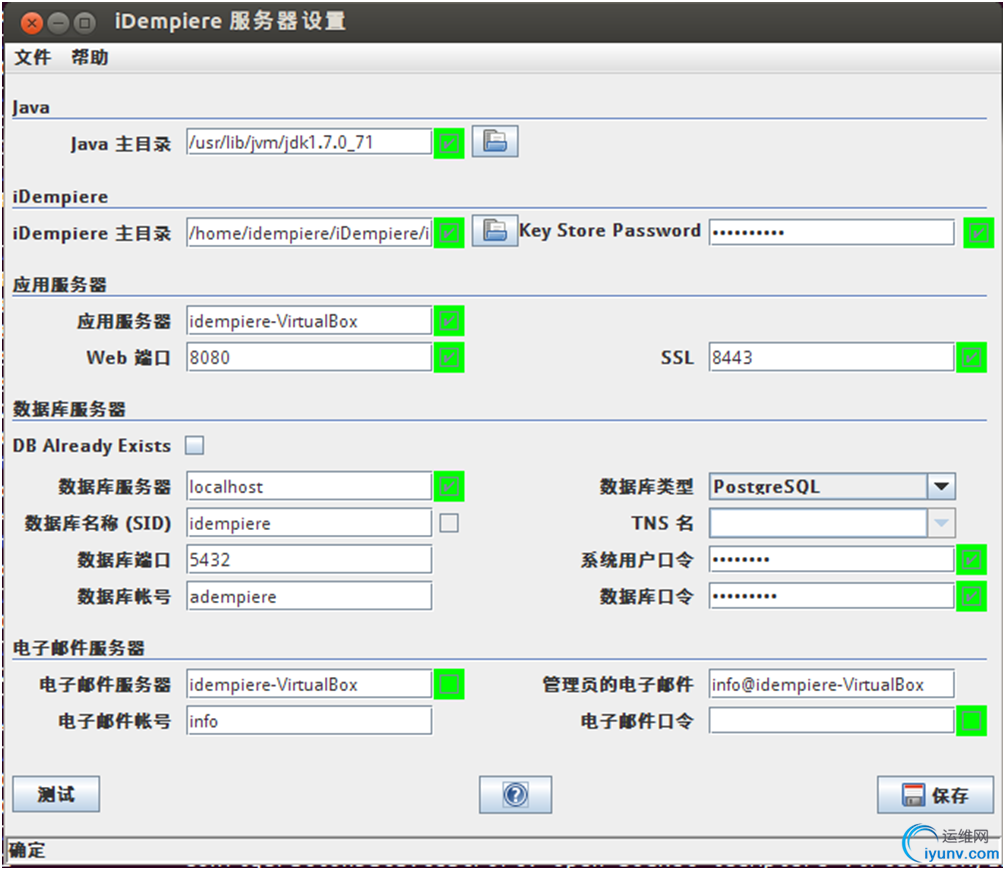Toggle the DB Already Exists checkbox

194,445
